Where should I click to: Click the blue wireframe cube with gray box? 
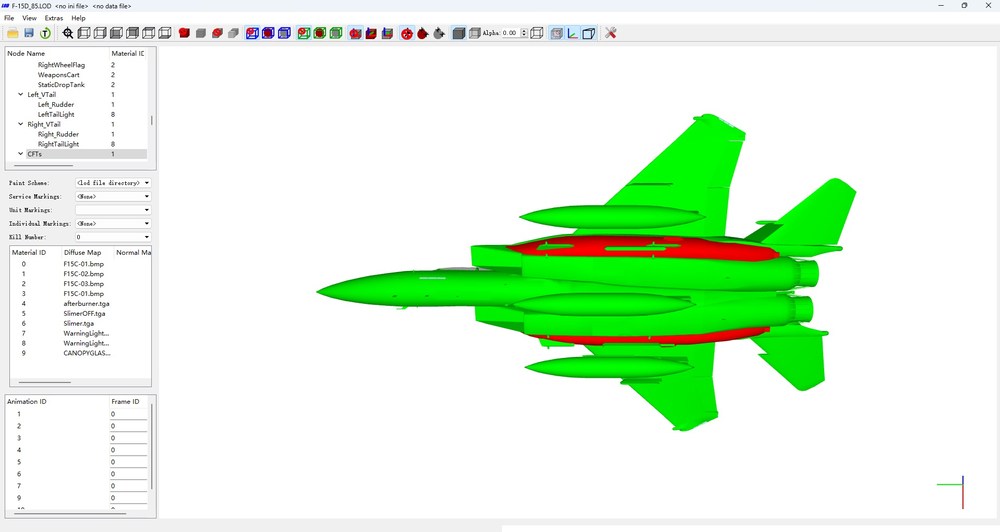click(284, 33)
